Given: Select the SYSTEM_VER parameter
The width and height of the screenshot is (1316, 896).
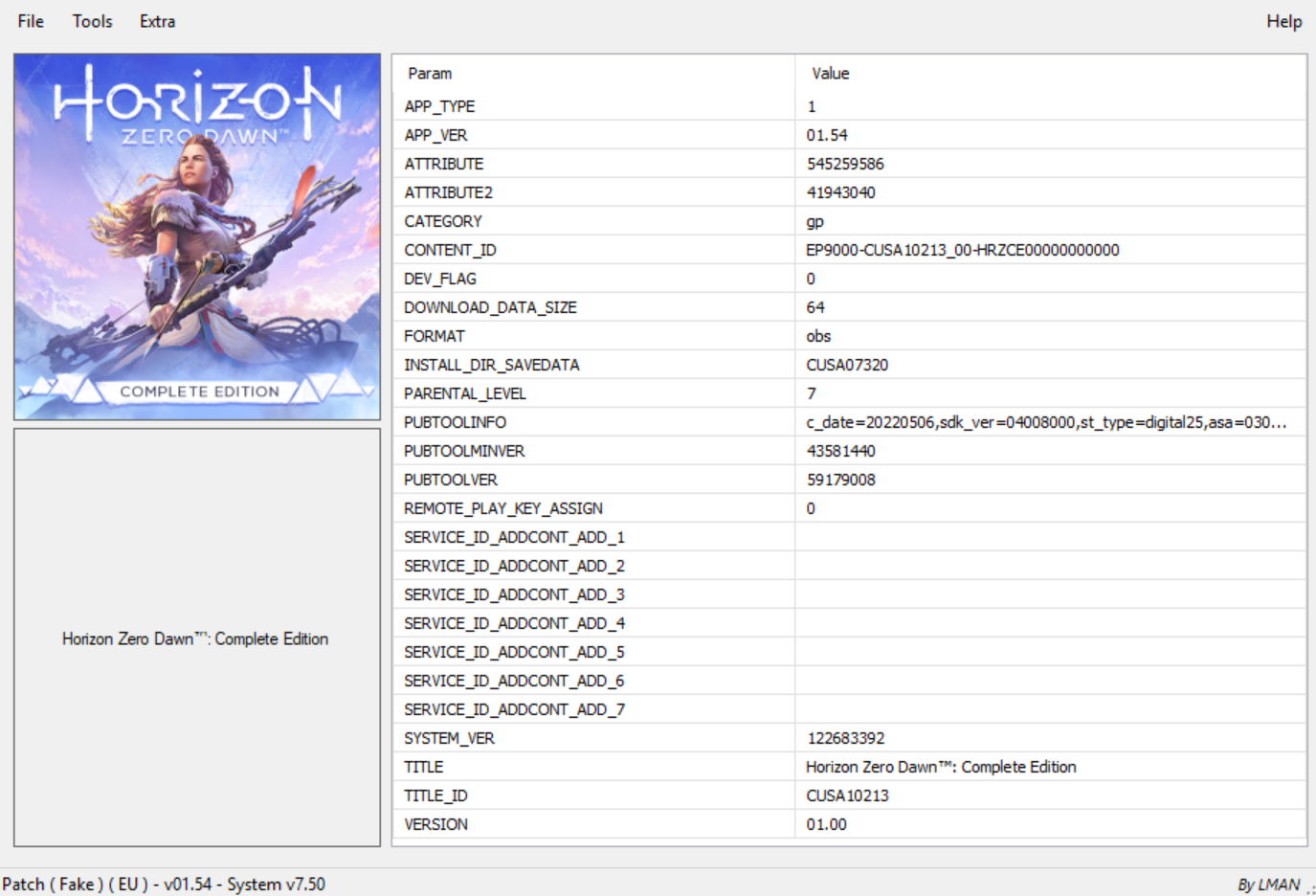Looking at the screenshot, I should 449,738.
